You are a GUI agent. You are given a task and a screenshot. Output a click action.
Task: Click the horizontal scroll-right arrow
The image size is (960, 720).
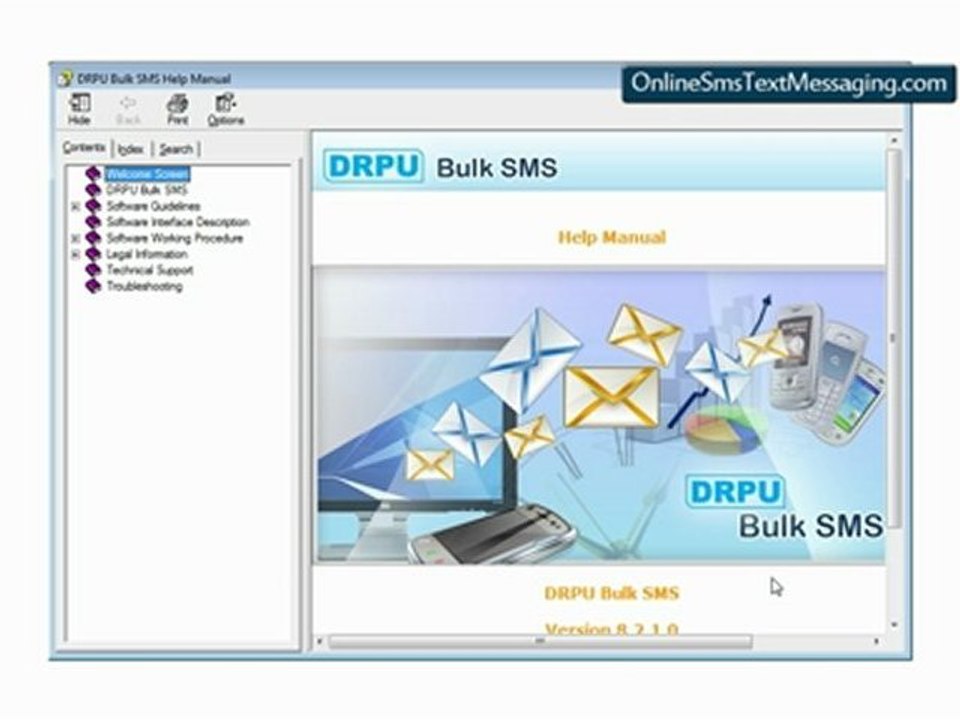point(877,641)
